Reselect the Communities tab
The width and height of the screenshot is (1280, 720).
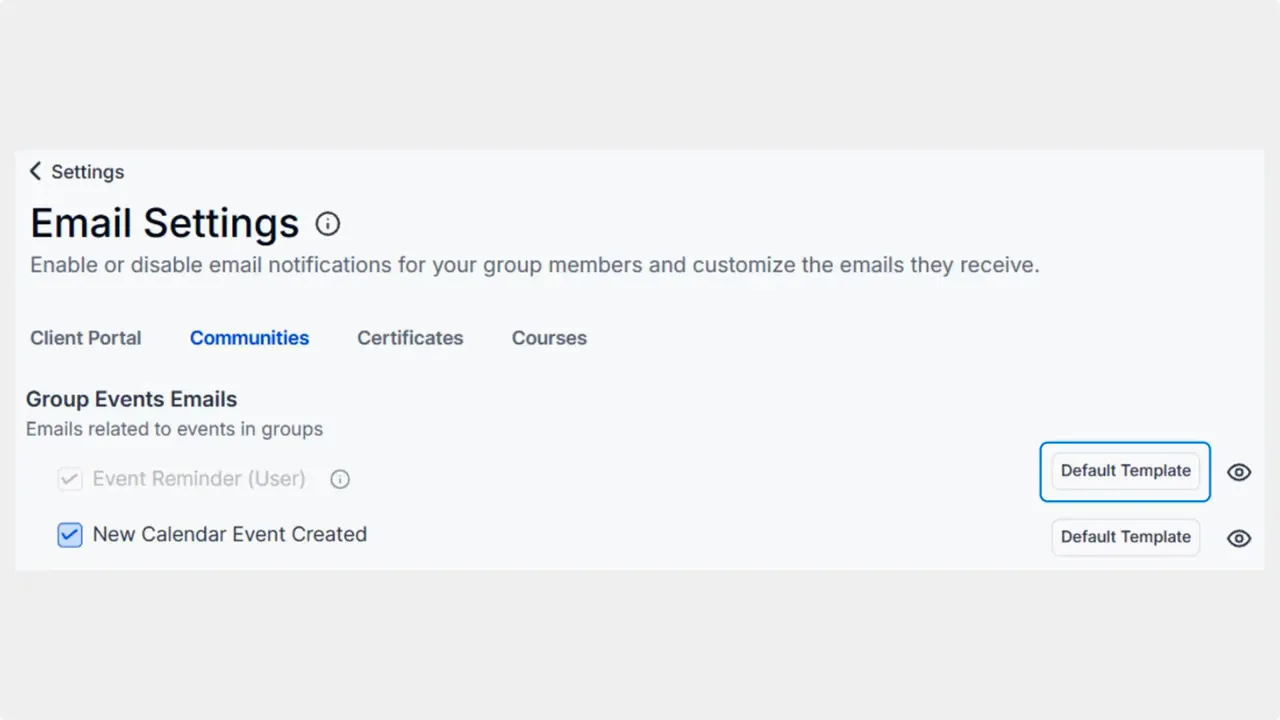[x=249, y=338]
